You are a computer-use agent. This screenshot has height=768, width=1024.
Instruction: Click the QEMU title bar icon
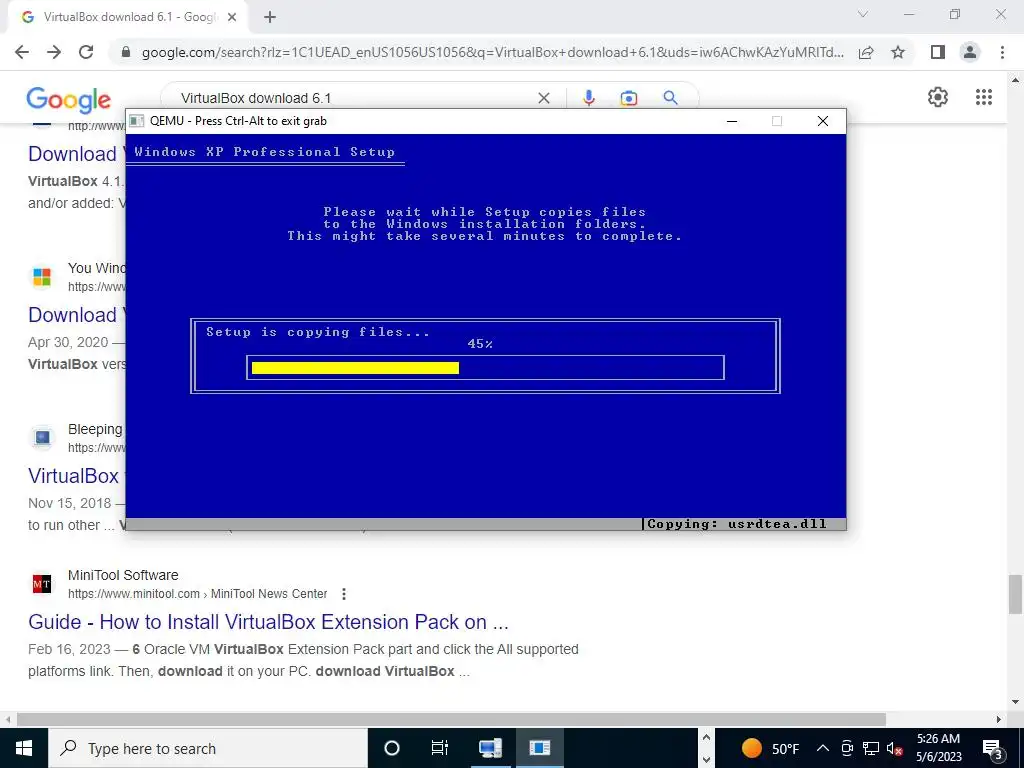coord(136,121)
